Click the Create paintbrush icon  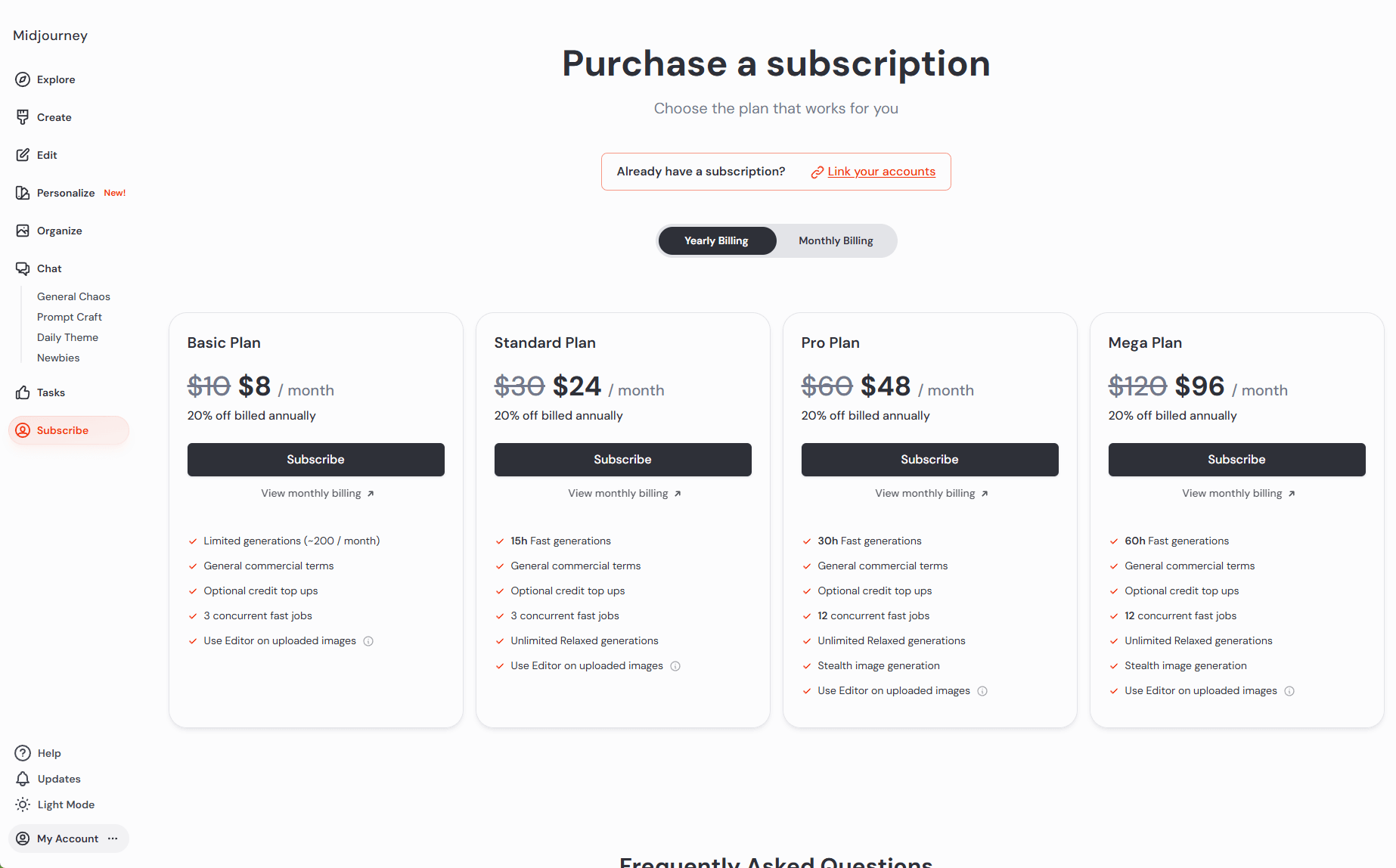23,117
